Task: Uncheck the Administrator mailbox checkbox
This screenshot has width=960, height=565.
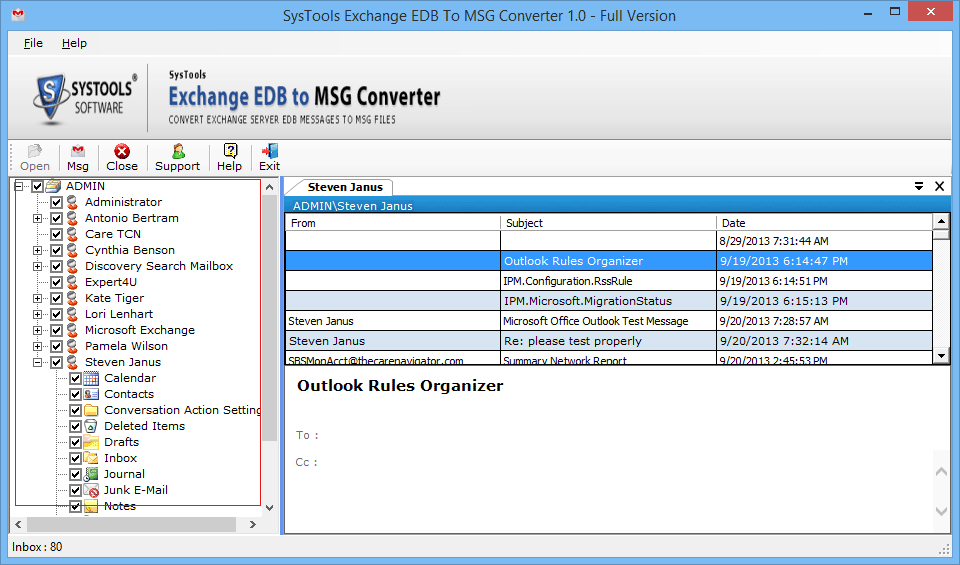Action: point(56,201)
